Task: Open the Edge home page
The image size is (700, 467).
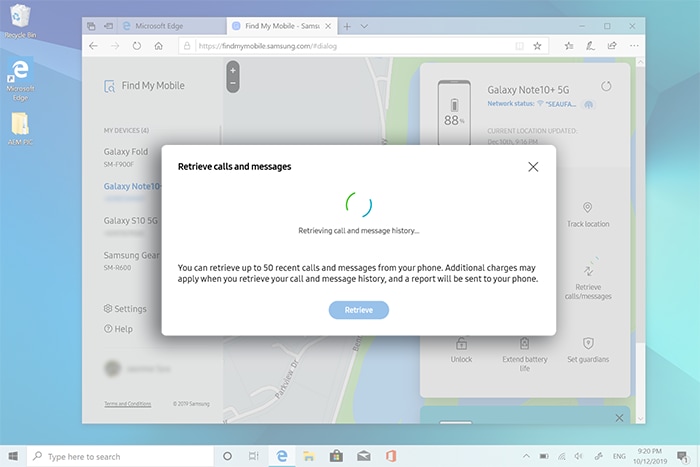Action: pyautogui.click(x=158, y=46)
